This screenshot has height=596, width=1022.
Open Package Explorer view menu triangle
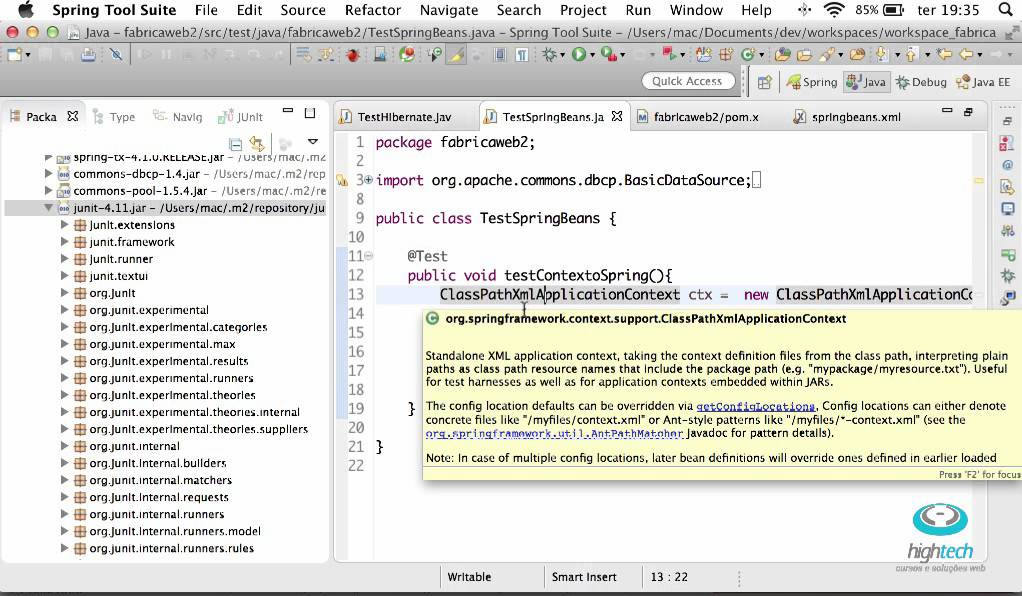(x=313, y=142)
